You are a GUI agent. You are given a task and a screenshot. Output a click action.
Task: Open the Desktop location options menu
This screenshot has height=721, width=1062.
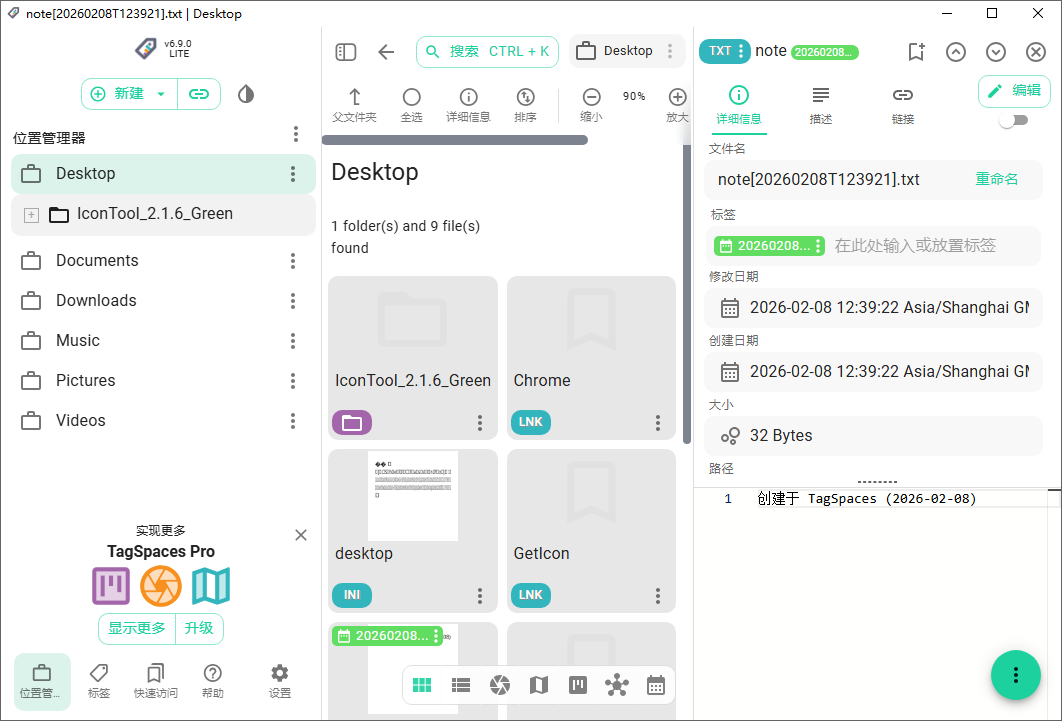click(293, 174)
